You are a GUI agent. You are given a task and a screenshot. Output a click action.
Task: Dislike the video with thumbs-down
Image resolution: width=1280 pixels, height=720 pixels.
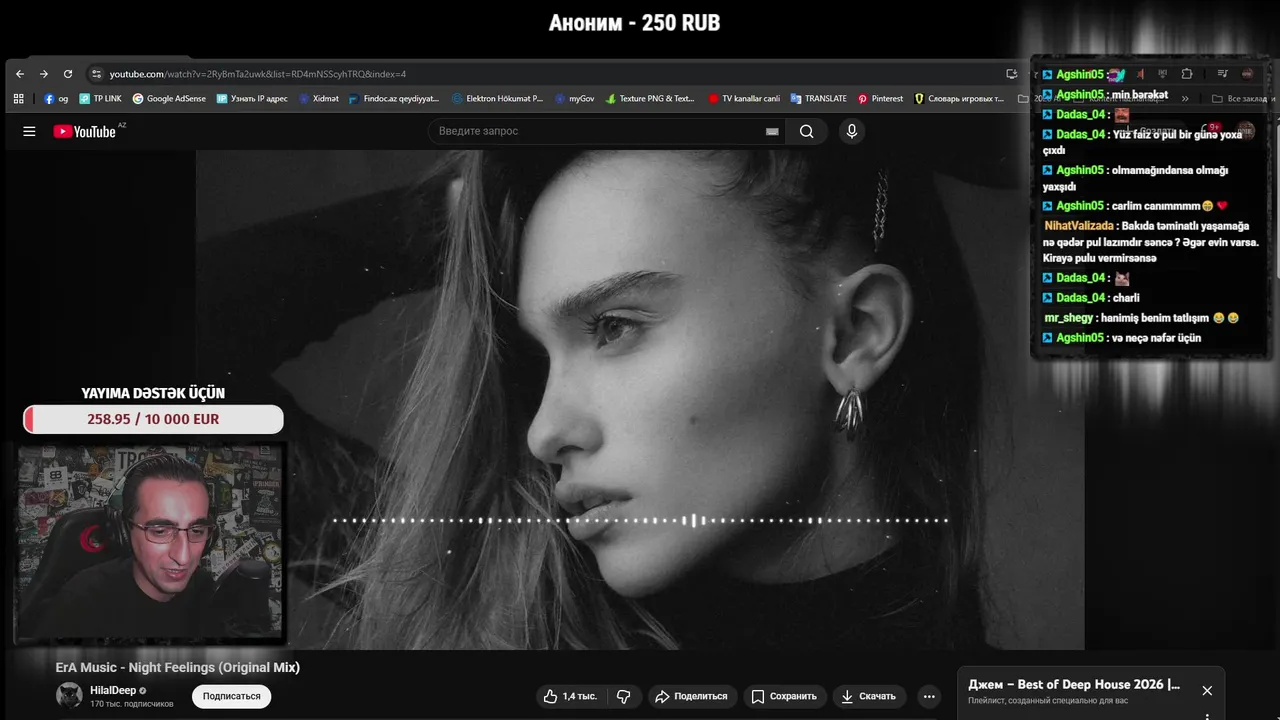pos(623,696)
